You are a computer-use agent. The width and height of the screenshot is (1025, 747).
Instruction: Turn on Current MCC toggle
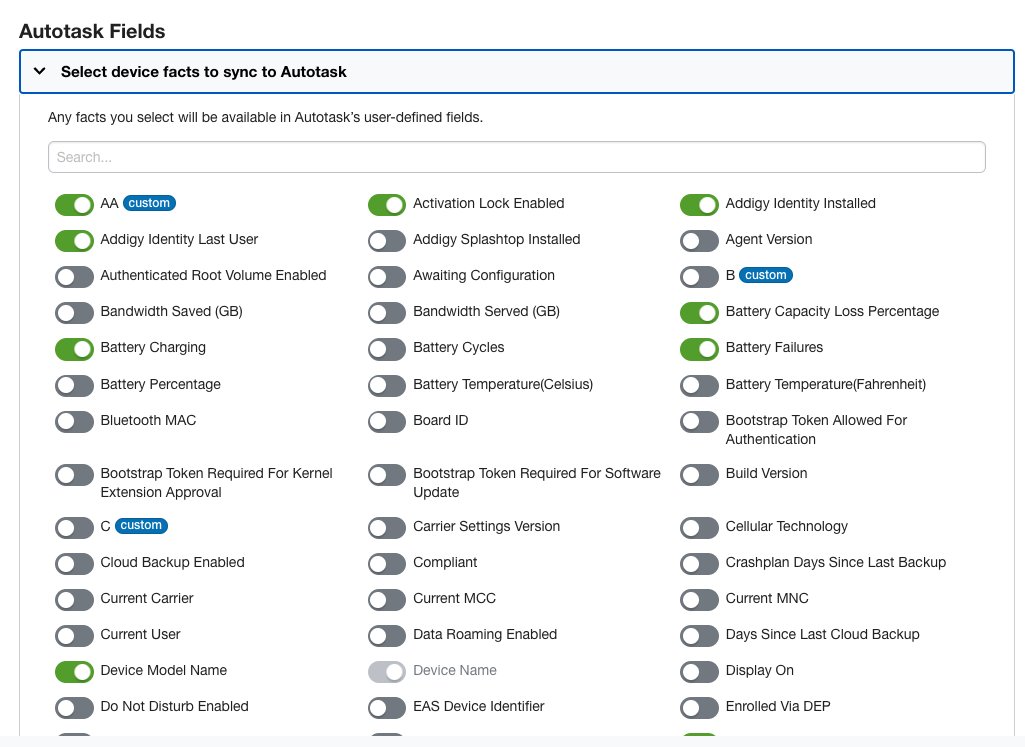coord(387,599)
